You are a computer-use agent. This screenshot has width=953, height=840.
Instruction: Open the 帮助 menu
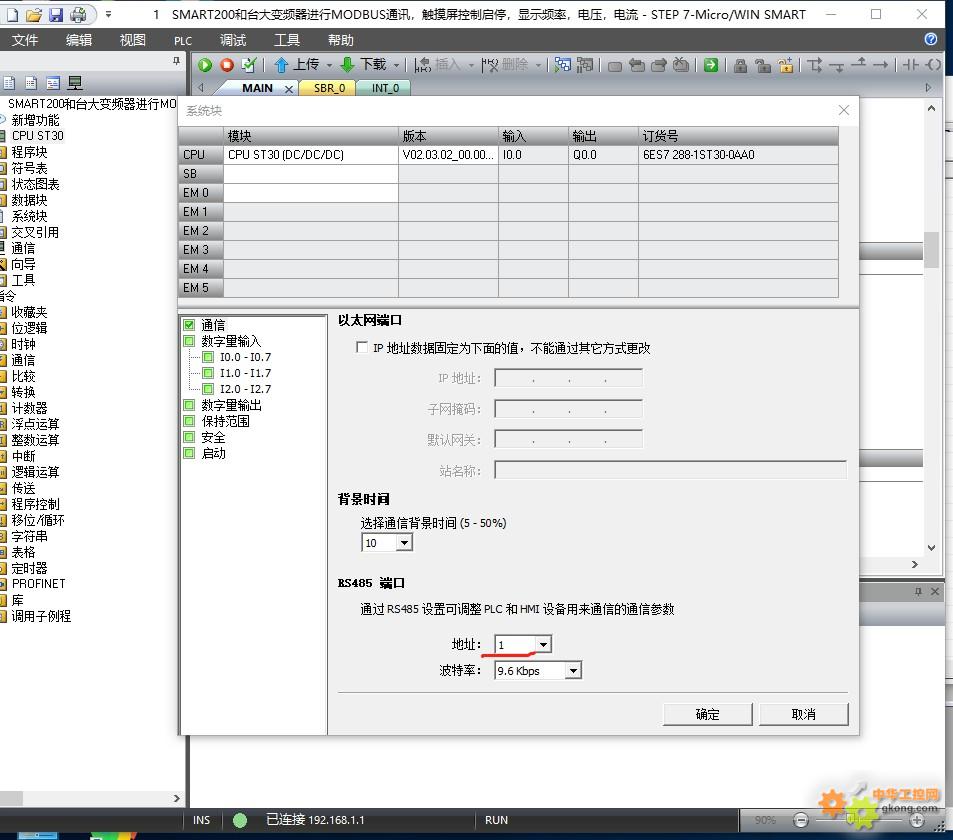coord(340,40)
